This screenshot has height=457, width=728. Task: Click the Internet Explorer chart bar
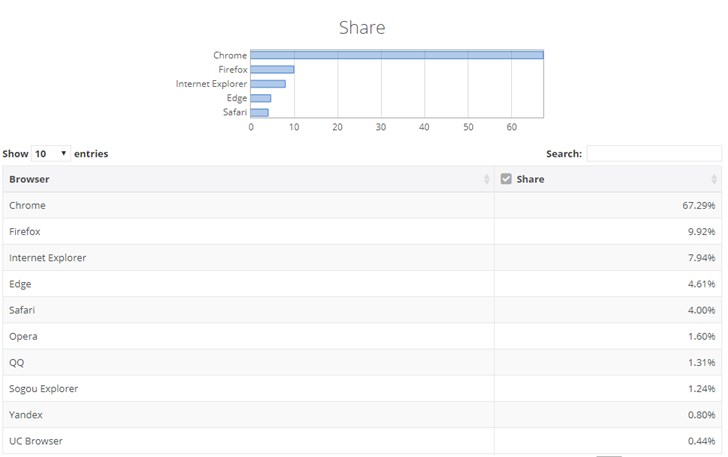tap(268, 84)
